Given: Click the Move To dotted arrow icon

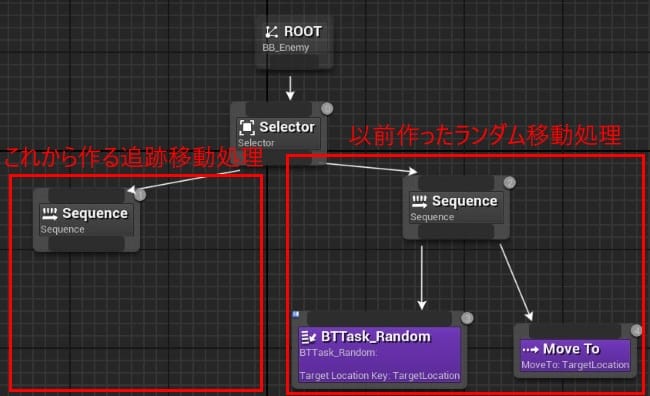Looking at the screenshot, I should click(531, 350).
